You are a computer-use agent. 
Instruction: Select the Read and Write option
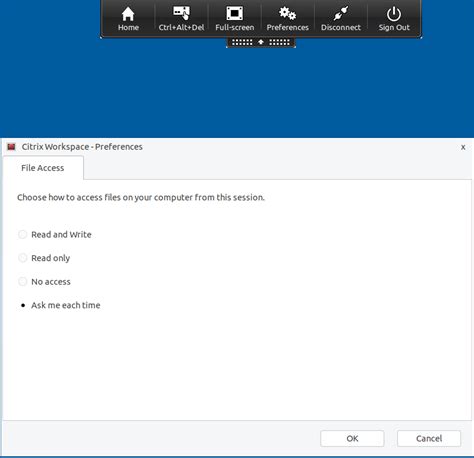(x=23, y=234)
